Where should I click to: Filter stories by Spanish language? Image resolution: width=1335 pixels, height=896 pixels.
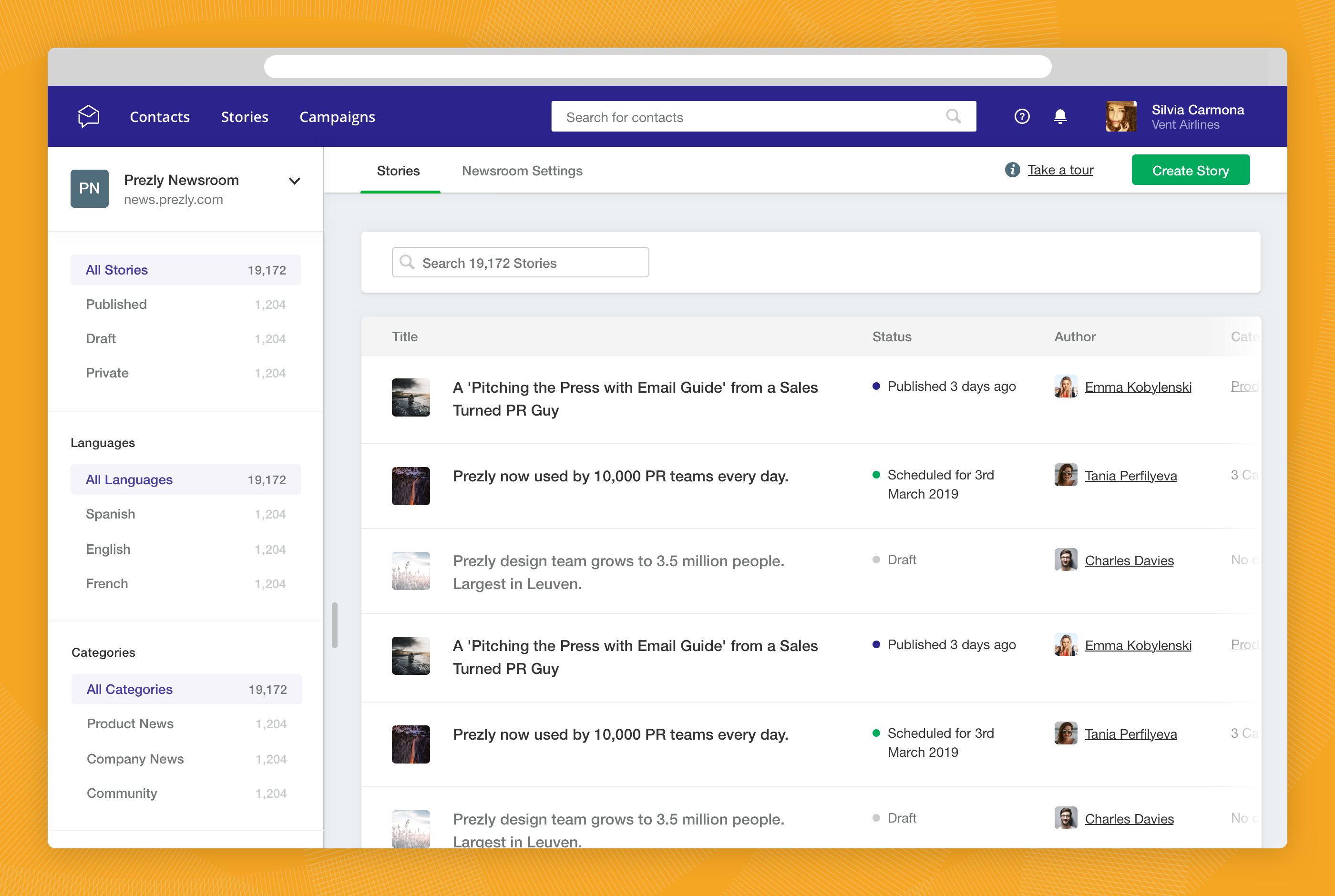(x=186, y=514)
